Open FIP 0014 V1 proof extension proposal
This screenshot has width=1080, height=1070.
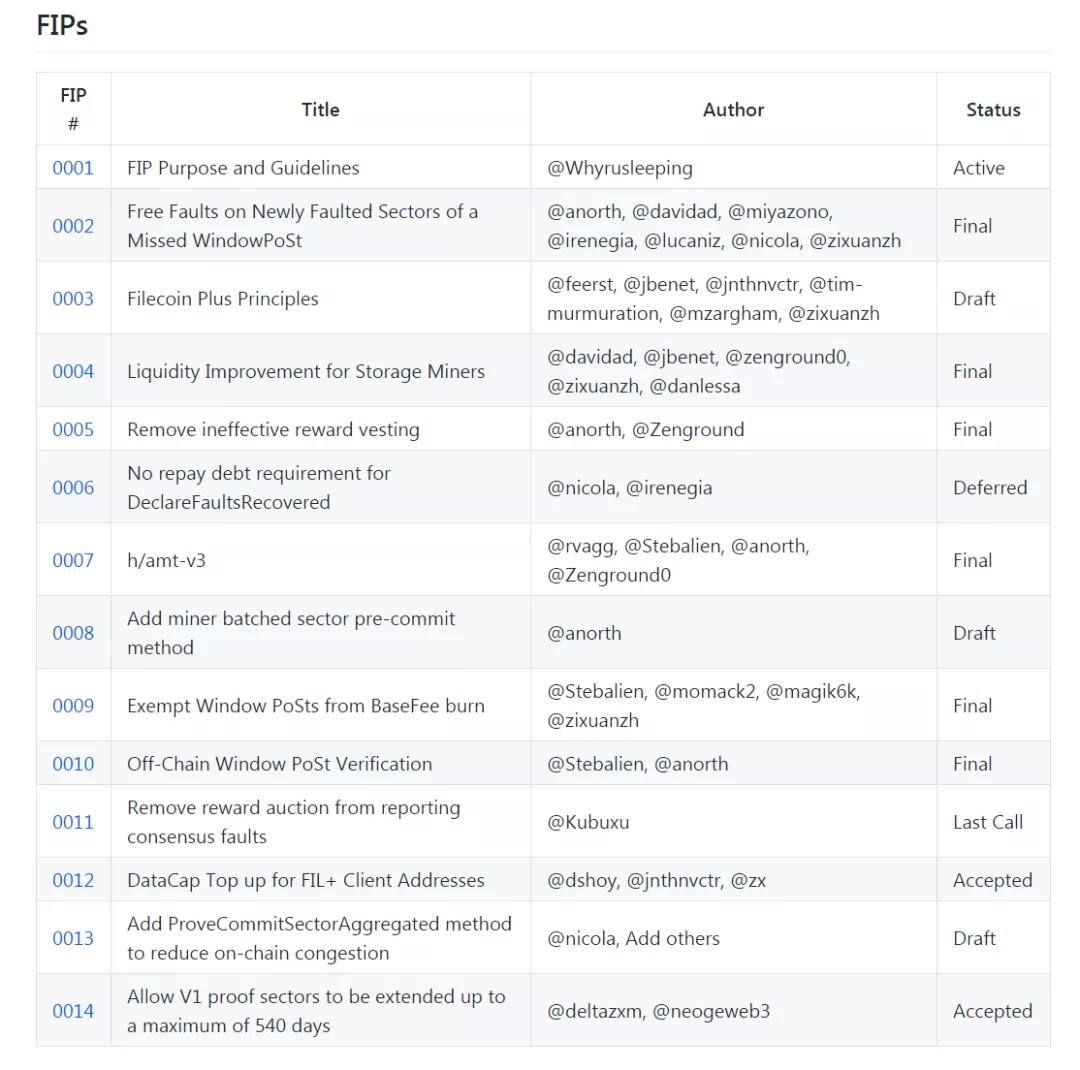tap(73, 1010)
